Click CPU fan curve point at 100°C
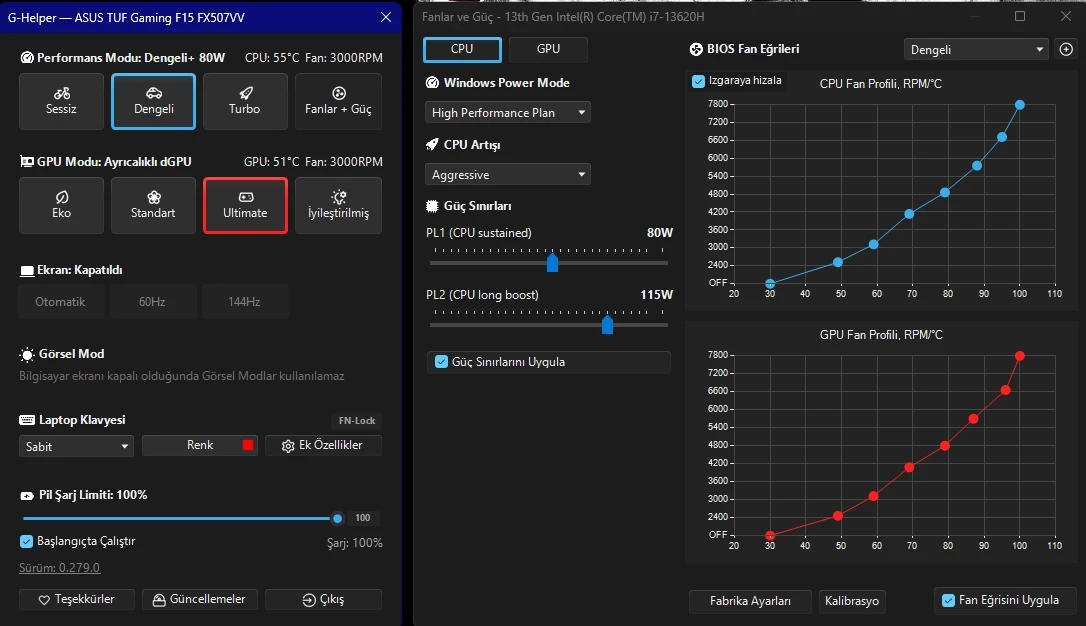 tap(1020, 105)
